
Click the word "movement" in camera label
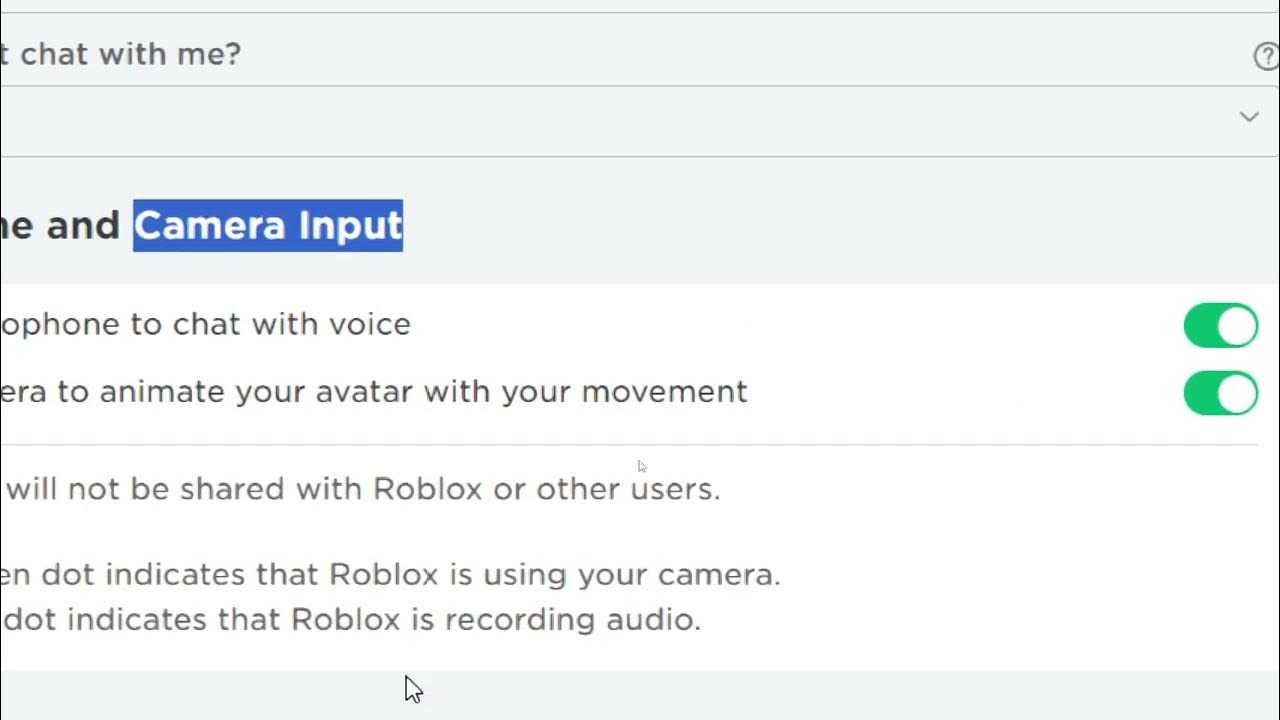click(x=664, y=391)
